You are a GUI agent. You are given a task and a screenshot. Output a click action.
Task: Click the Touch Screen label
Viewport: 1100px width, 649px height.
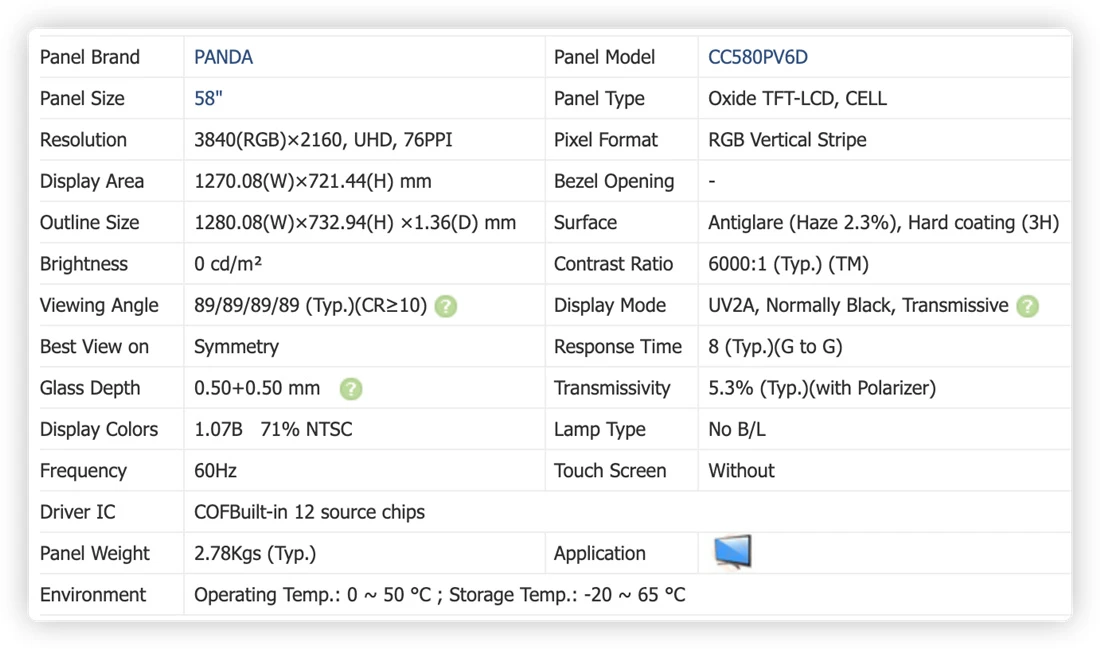click(x=610, y=471)
